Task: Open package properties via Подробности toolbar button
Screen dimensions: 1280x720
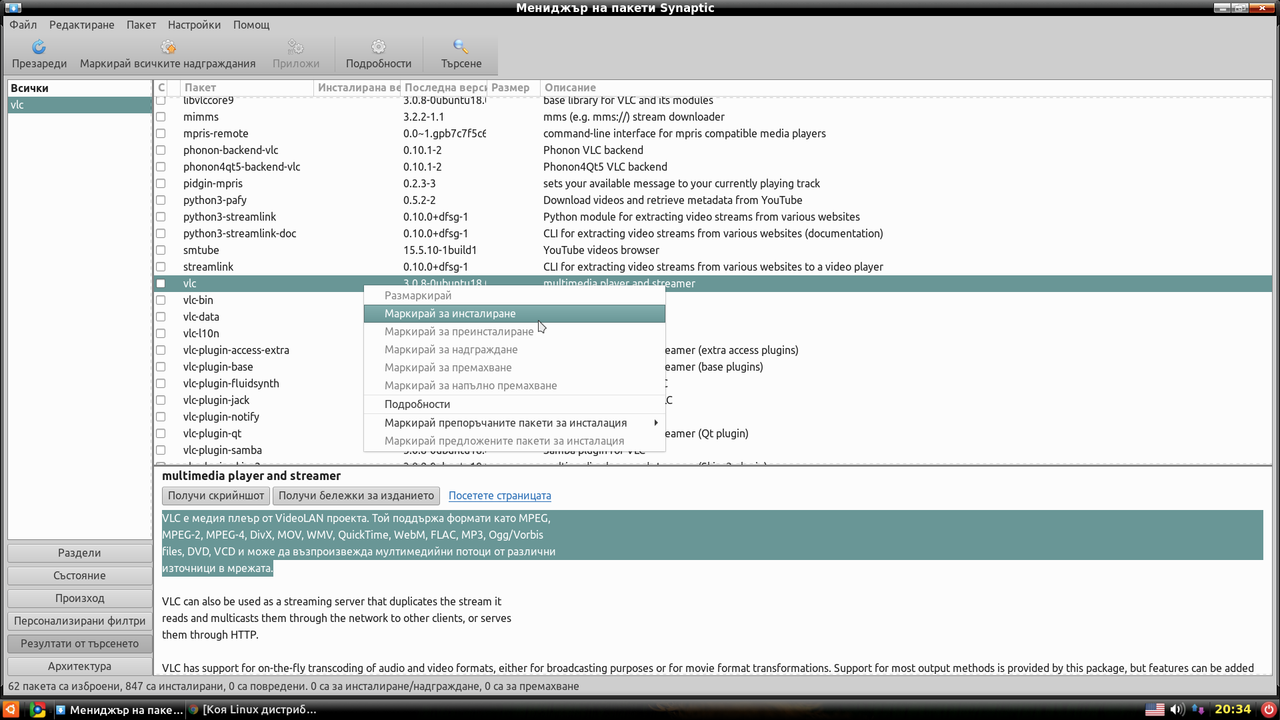Action: pos(378,54)
